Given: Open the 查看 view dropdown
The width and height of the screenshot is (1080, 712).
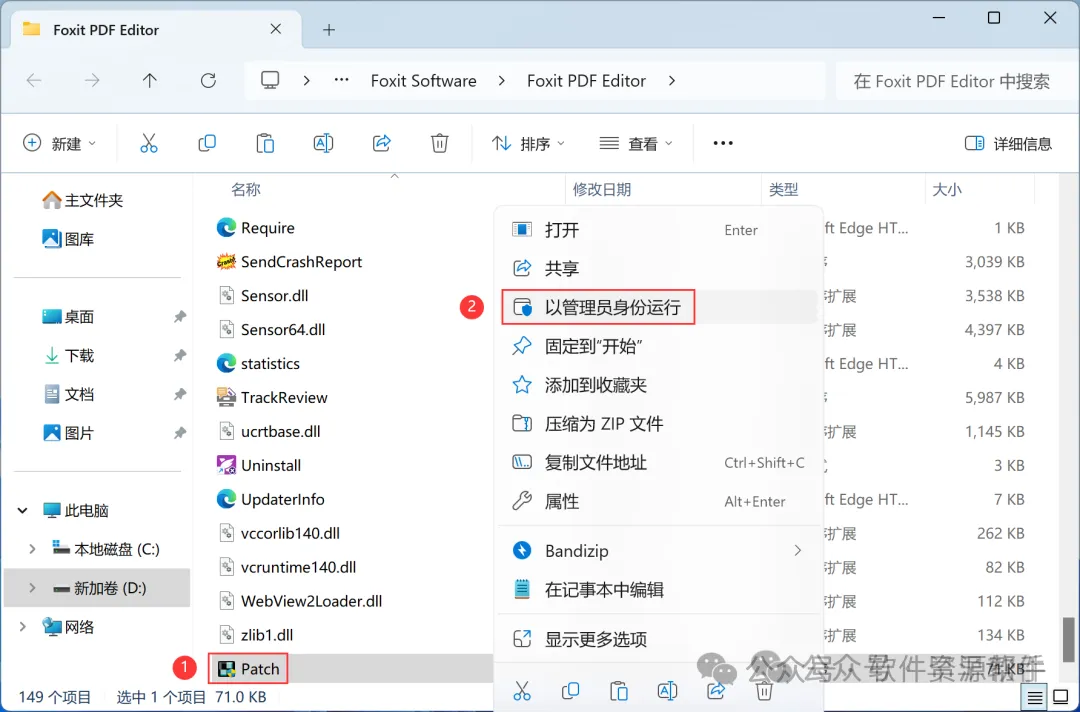Looking at the screenshot, I should point(636,143).
